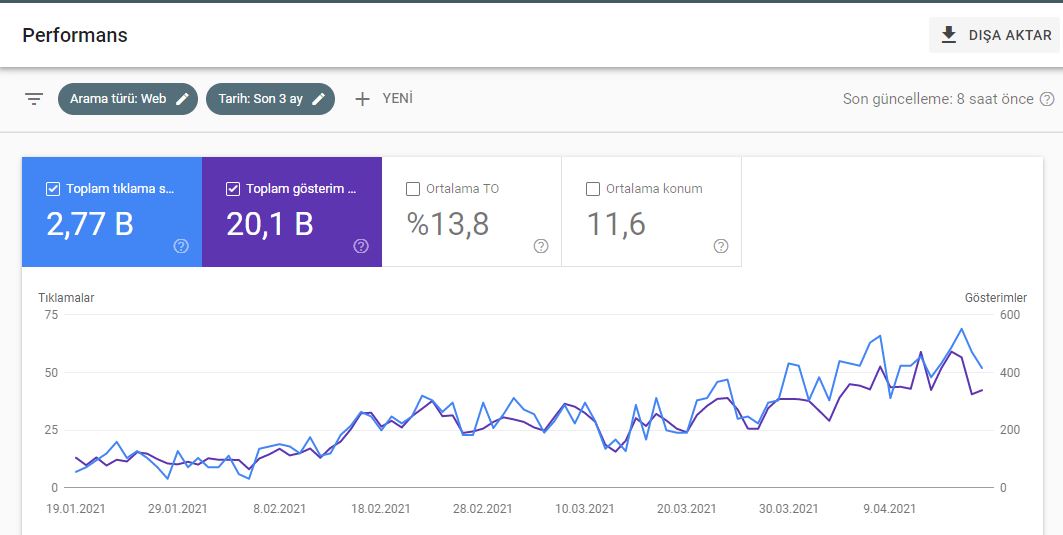Screen dimensions: 1063x535
Task: Edit the Tarih: Son 3 ay pencil icon
Action: coord(319,99)
